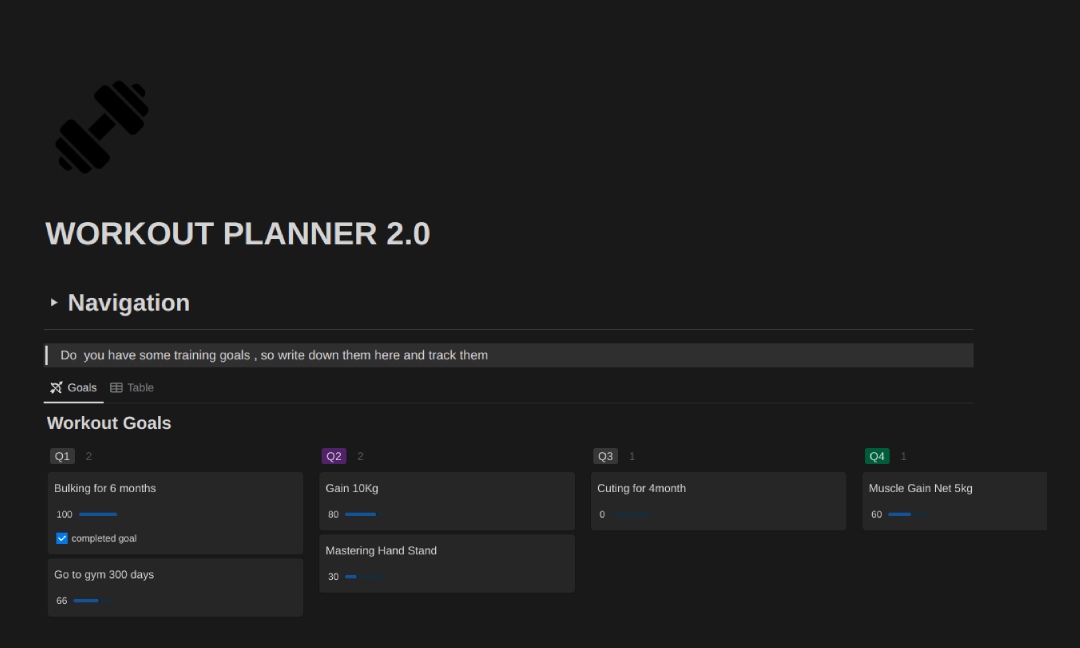Switch to the Goals tab
Screen dimensions: 1080x648
click(x=81, y=388)
